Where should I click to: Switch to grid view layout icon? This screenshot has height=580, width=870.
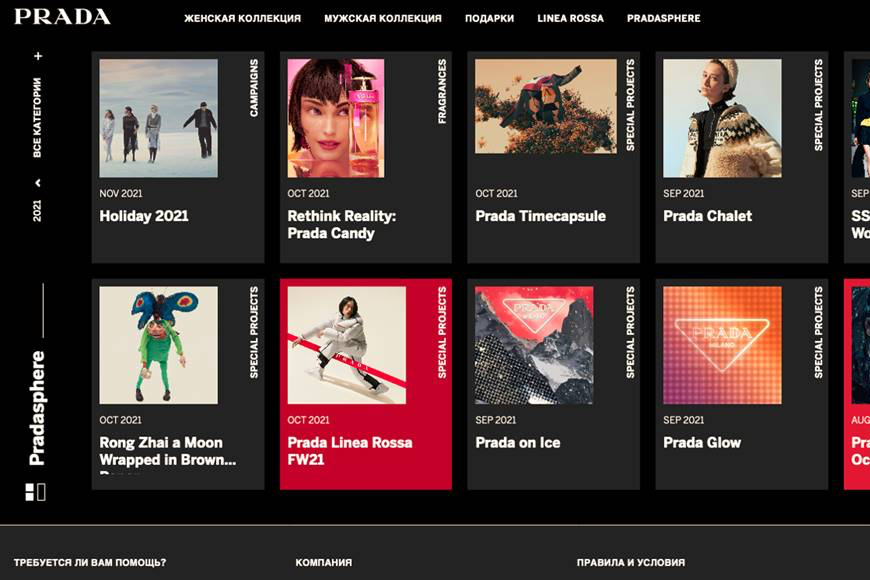(29, 492)
